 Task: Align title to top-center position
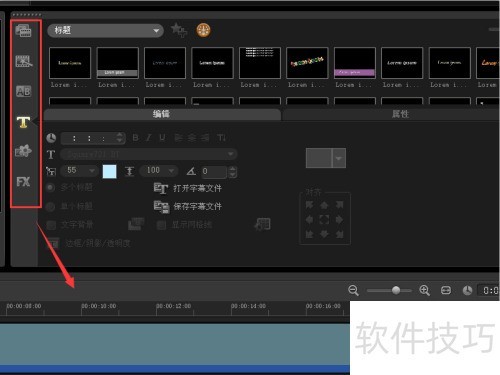pos(324,205)
